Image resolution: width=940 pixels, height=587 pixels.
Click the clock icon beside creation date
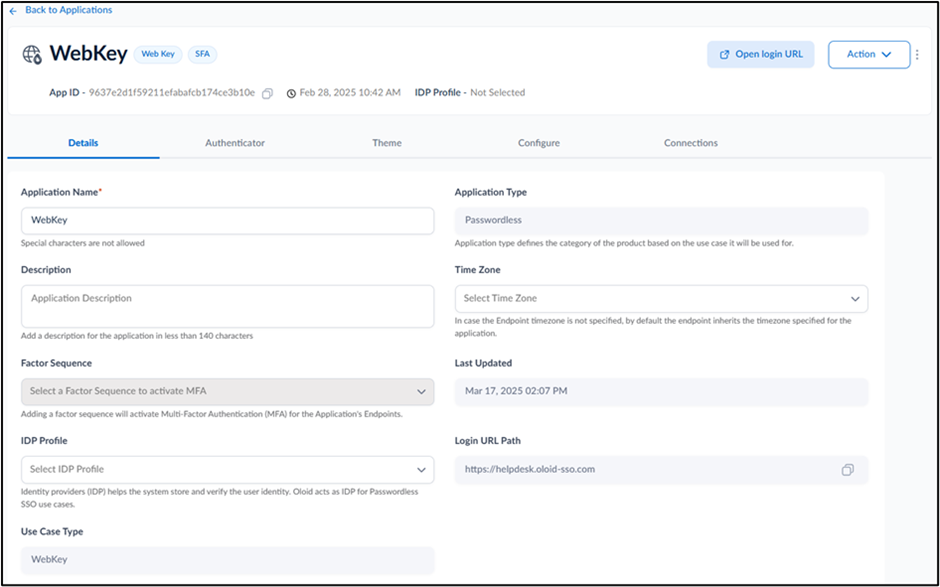click(291, 93)
